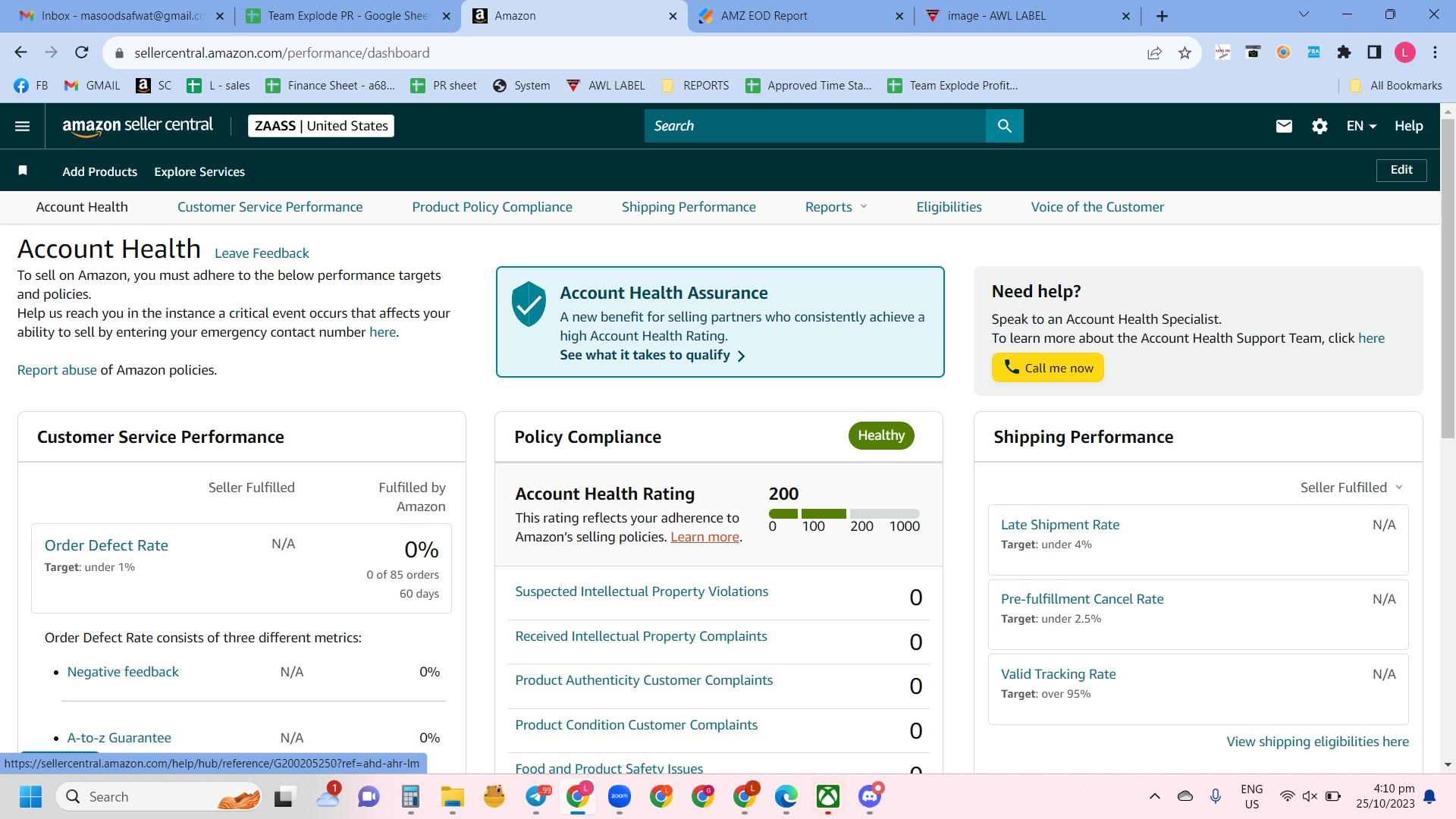Image resolution: width=1456 pixels, height=819 pixels.
Task: Open the Voice of the Customer tab
Action: coord(1097,207)
